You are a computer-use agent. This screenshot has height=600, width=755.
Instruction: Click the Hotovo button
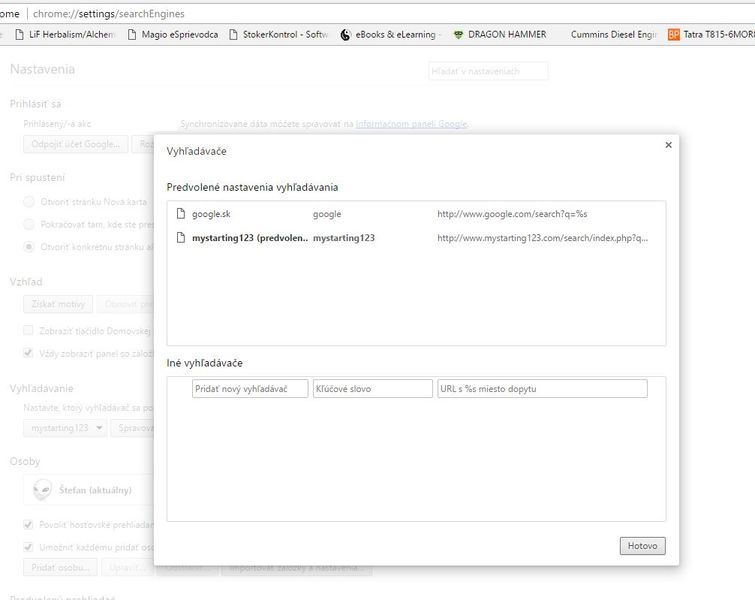click(642, 546)
